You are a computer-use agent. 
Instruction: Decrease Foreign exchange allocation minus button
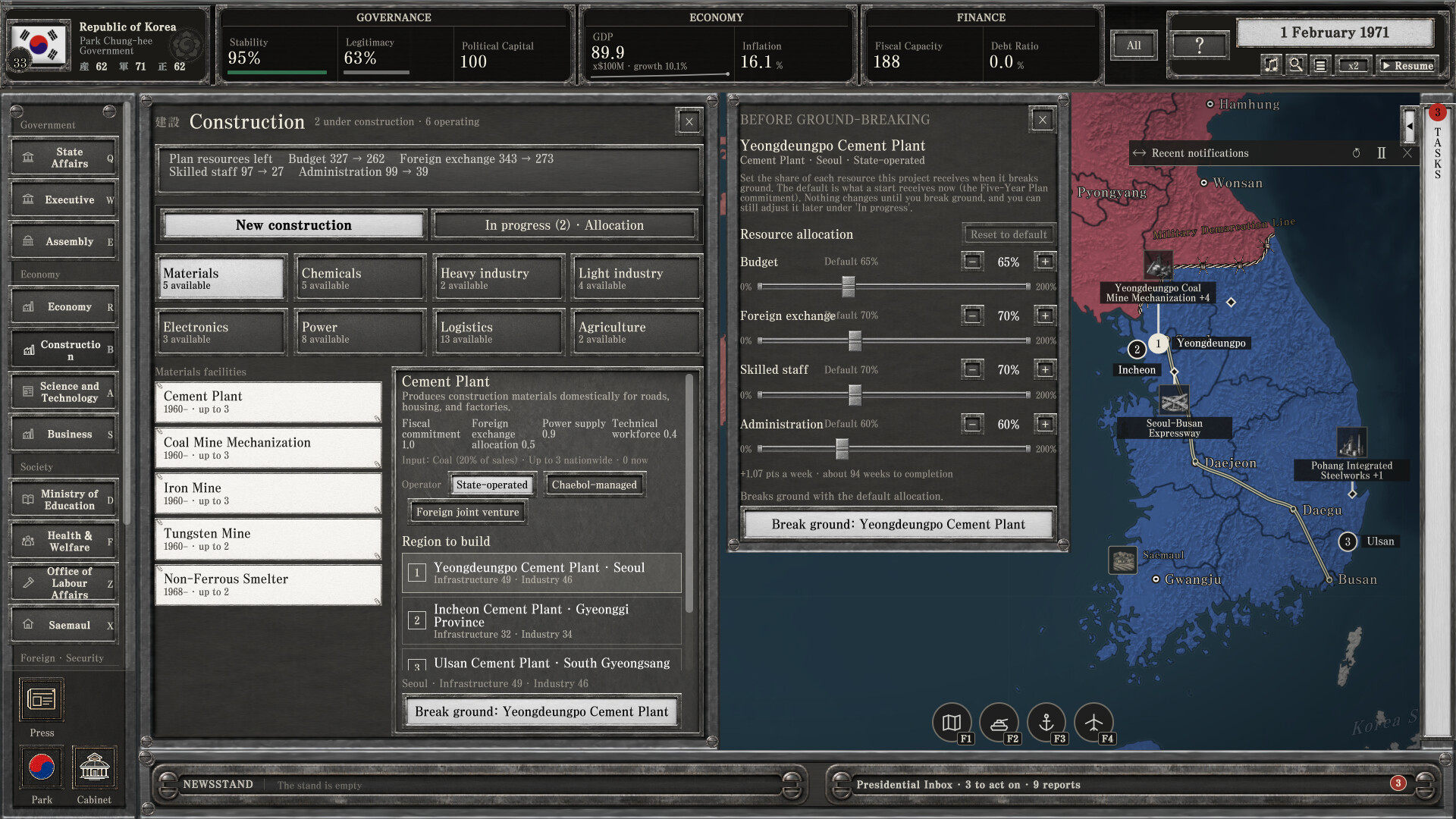coord(972,315)
